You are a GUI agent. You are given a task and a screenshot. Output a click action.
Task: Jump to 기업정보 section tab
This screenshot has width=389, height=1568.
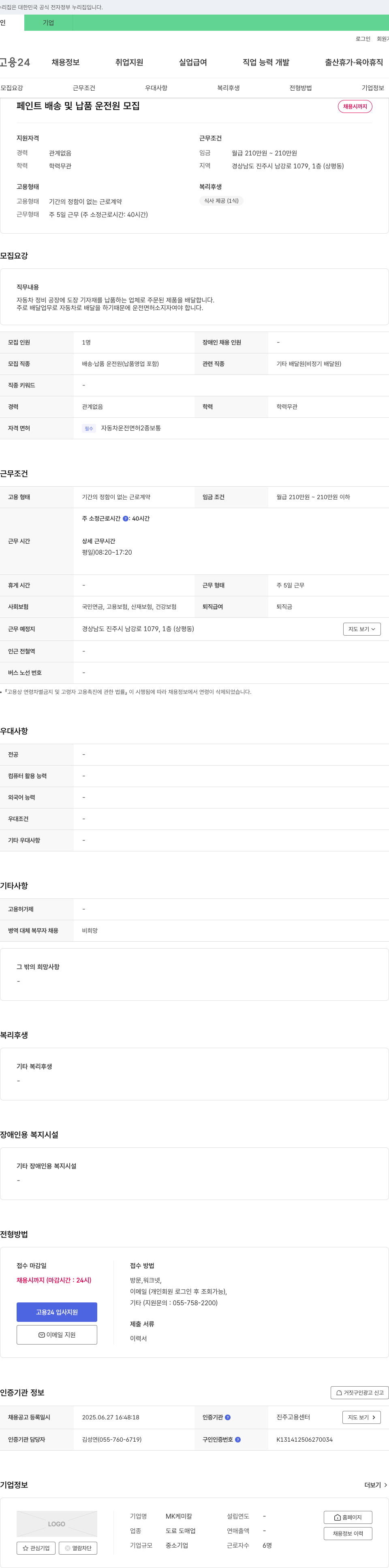pos(372,88)
